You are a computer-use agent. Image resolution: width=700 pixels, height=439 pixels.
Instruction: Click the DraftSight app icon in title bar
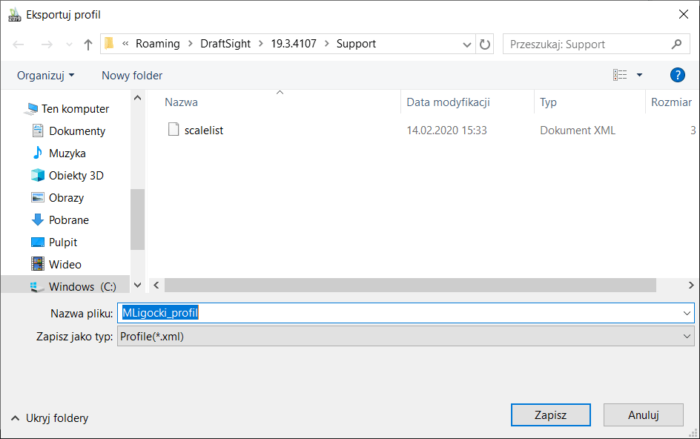tap(15, 15)
